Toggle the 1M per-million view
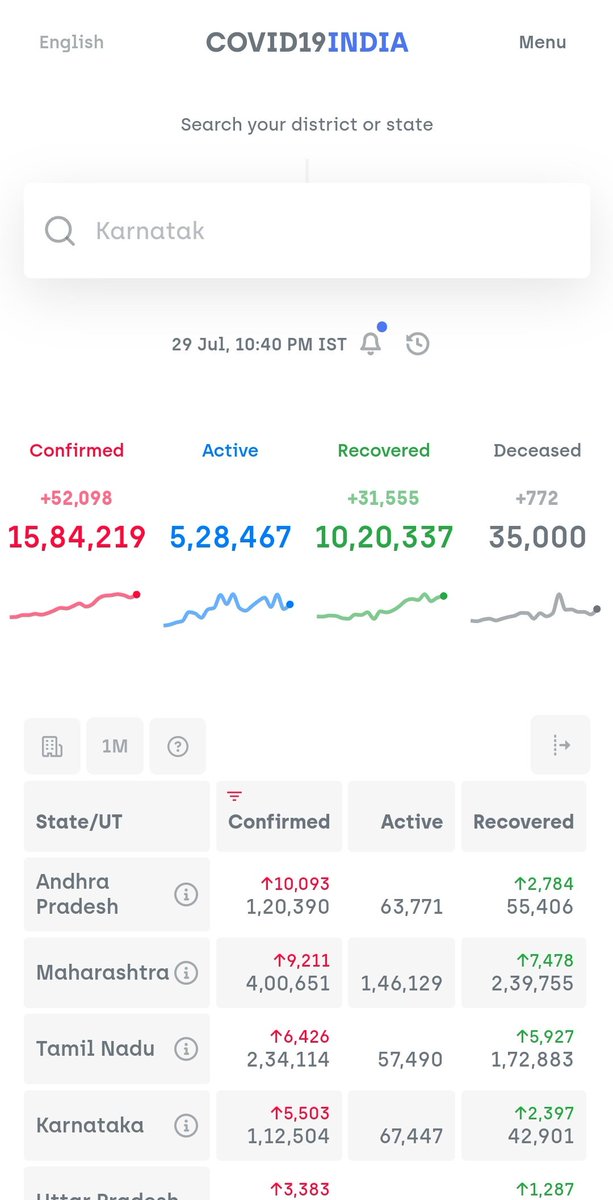 pyautogui.click(x=115, y=746)
